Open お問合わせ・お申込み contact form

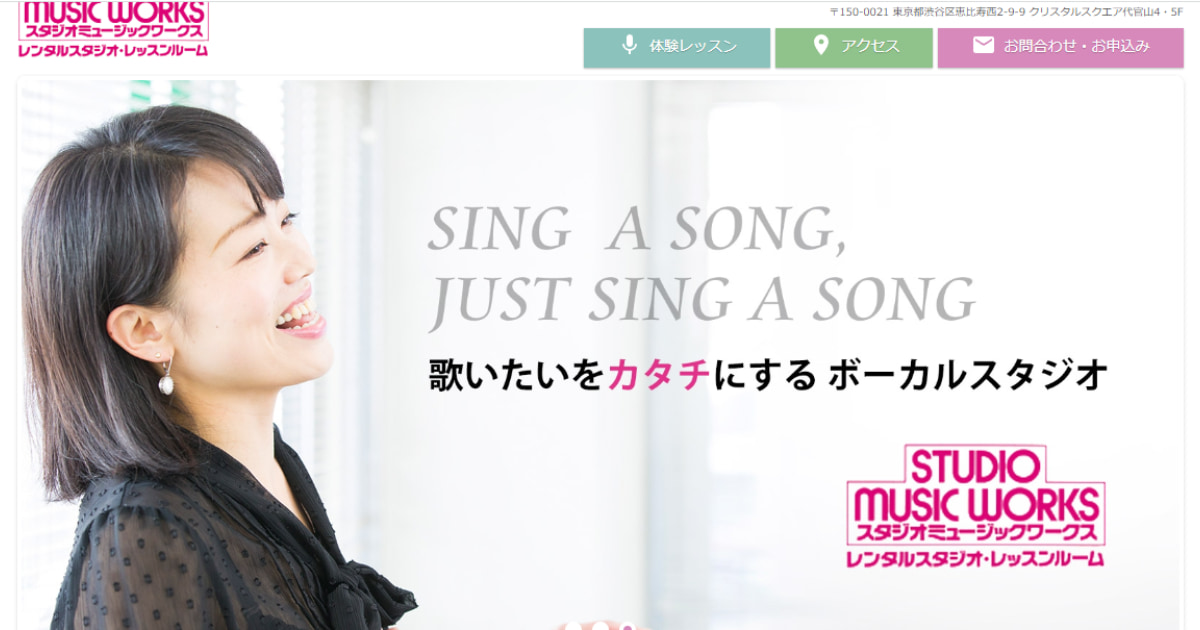tap(1060, 48)
